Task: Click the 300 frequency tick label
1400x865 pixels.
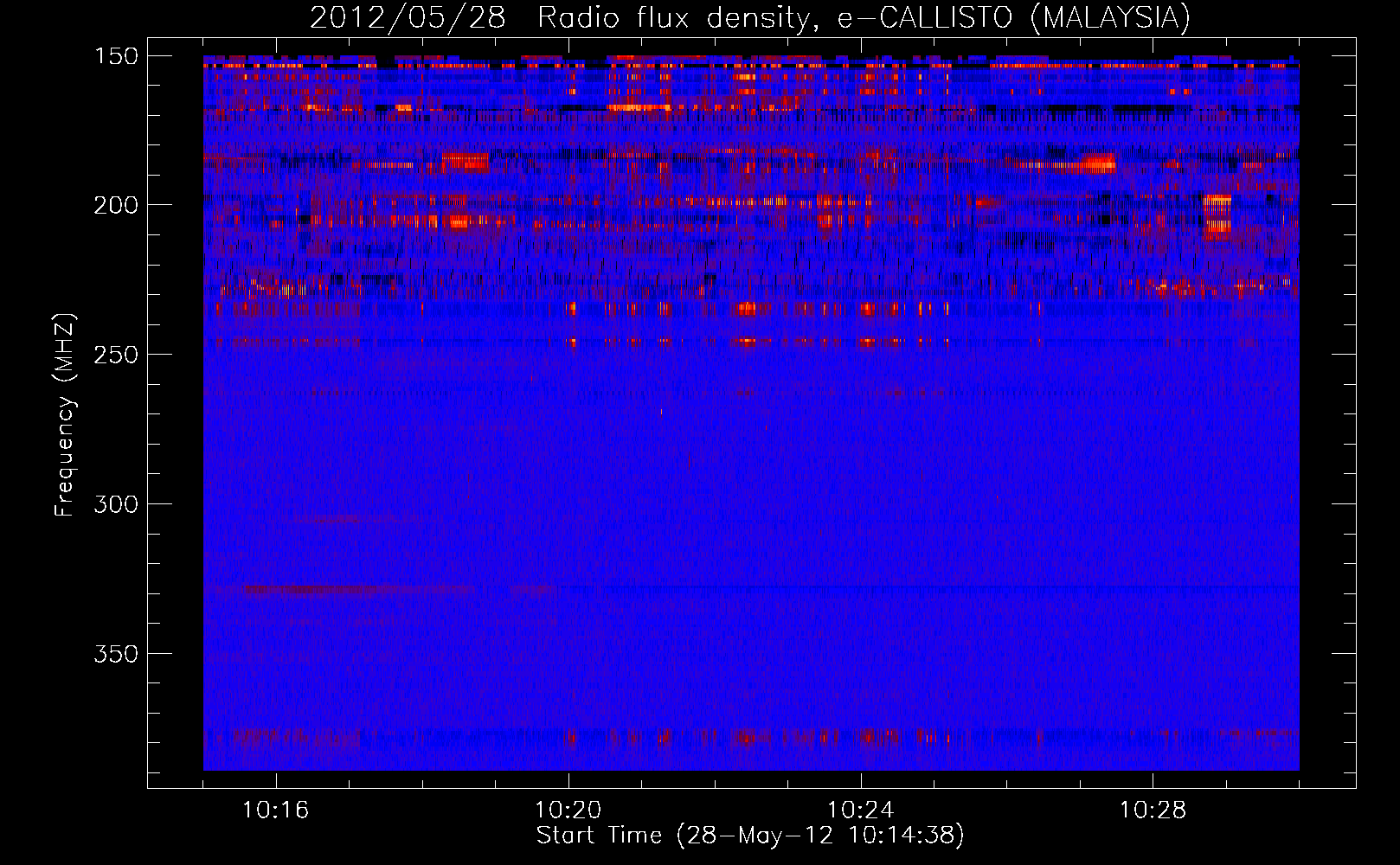Action: [117, 504]
